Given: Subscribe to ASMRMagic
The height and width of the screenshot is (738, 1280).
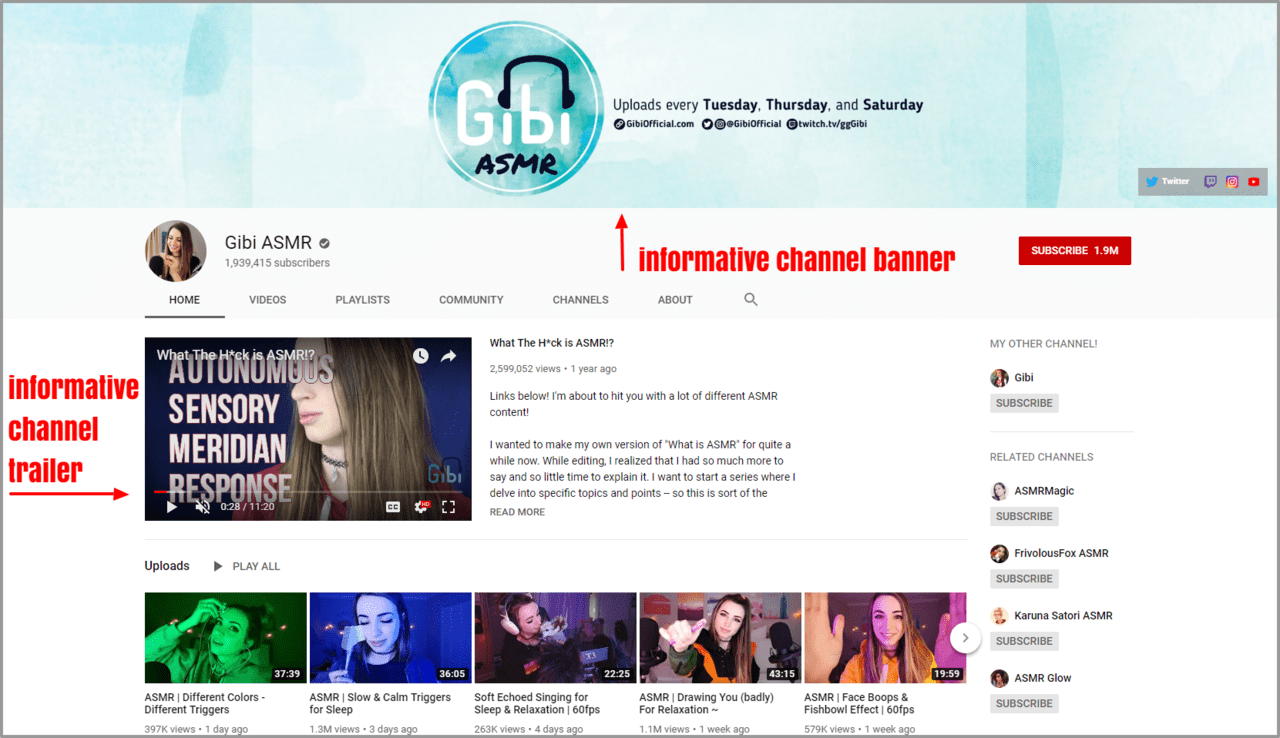Looking at the screenshot, I should point(1024,516).
